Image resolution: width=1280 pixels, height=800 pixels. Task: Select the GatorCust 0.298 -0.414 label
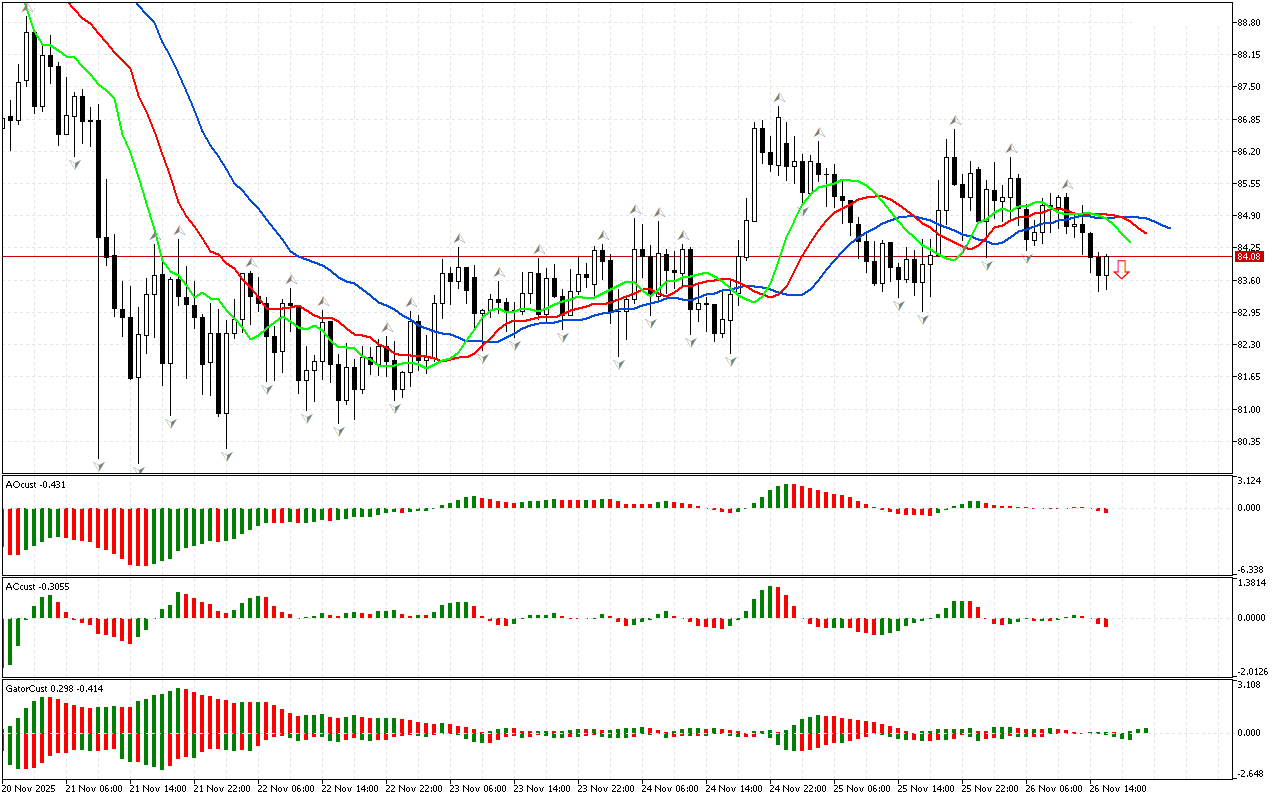54,688
